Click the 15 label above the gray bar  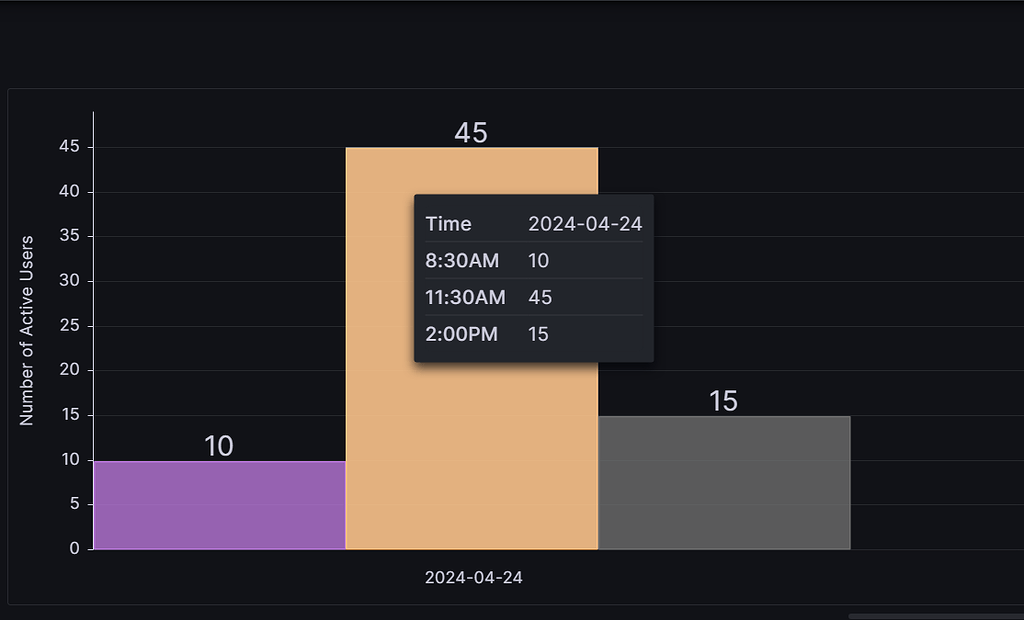723,401
